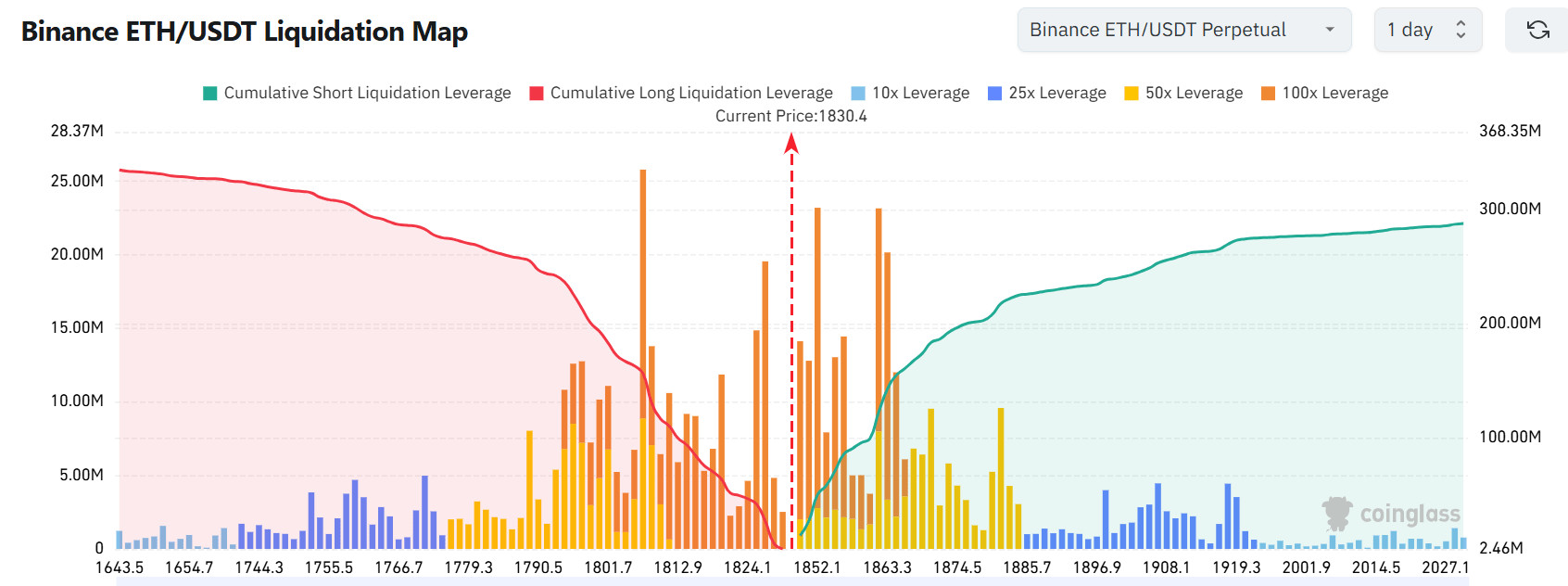Toggle the 50x Leverage legend label
The image size is (1568, 586).
click(1194, 93)
